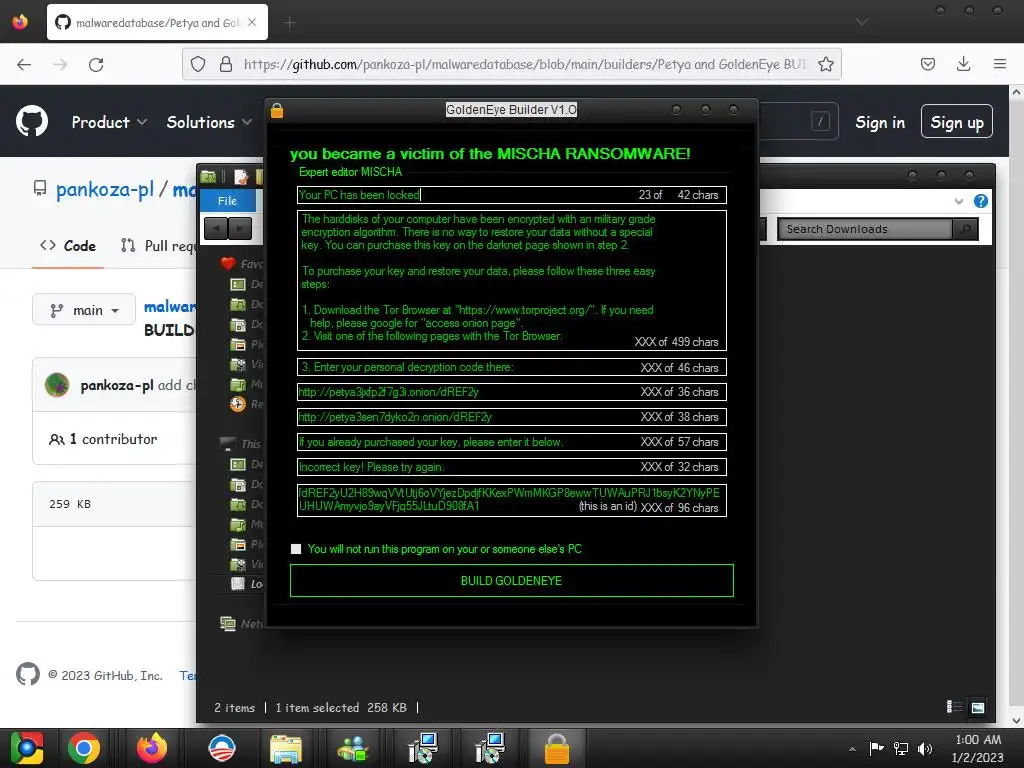Open the Pull requests tab
Screen dimensions: 1024x768
point(158,246)
